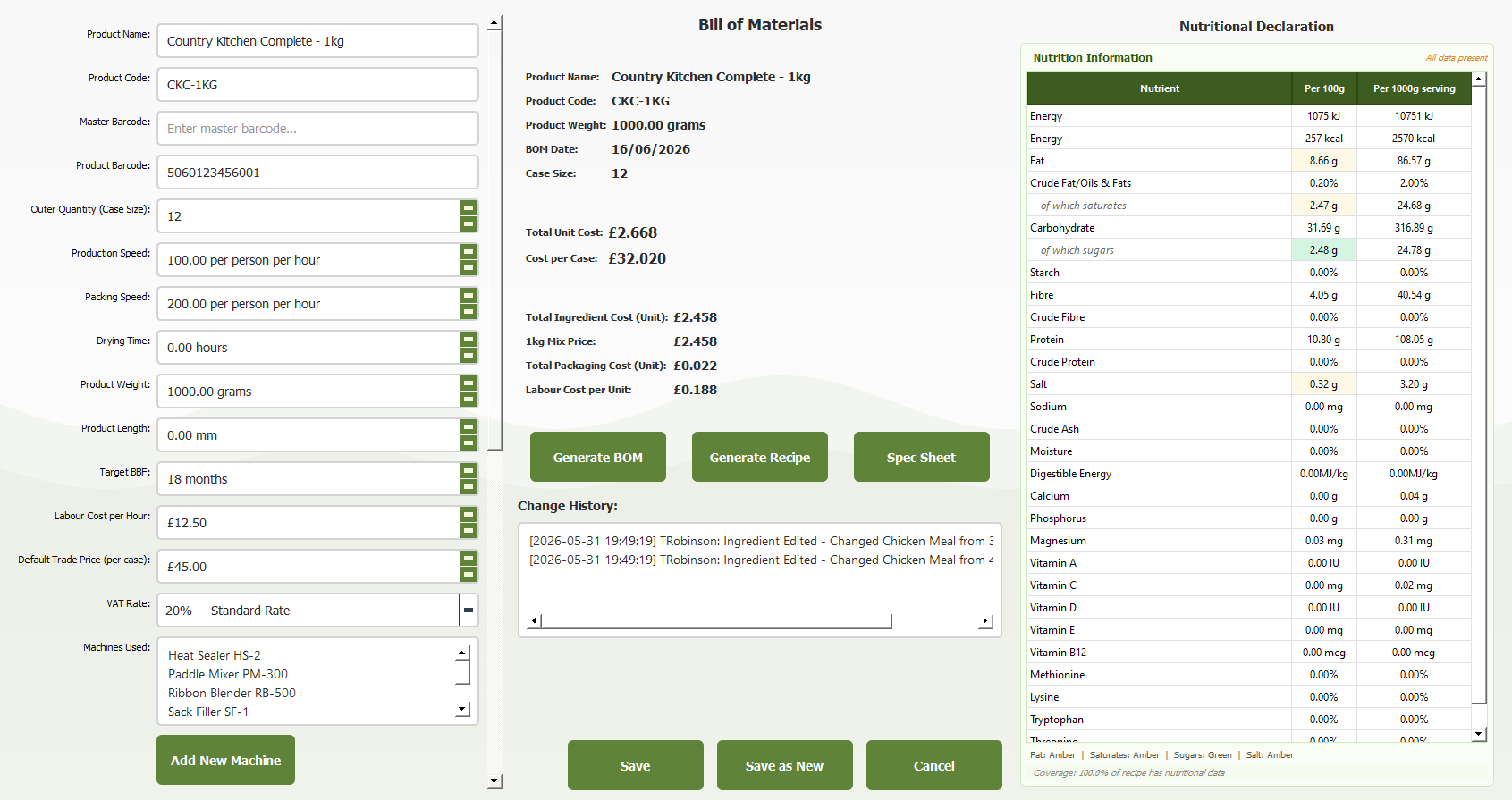This screenshot has height=800, width=1512.
Task: Increase the Product Length value
Action: point(469,427)
